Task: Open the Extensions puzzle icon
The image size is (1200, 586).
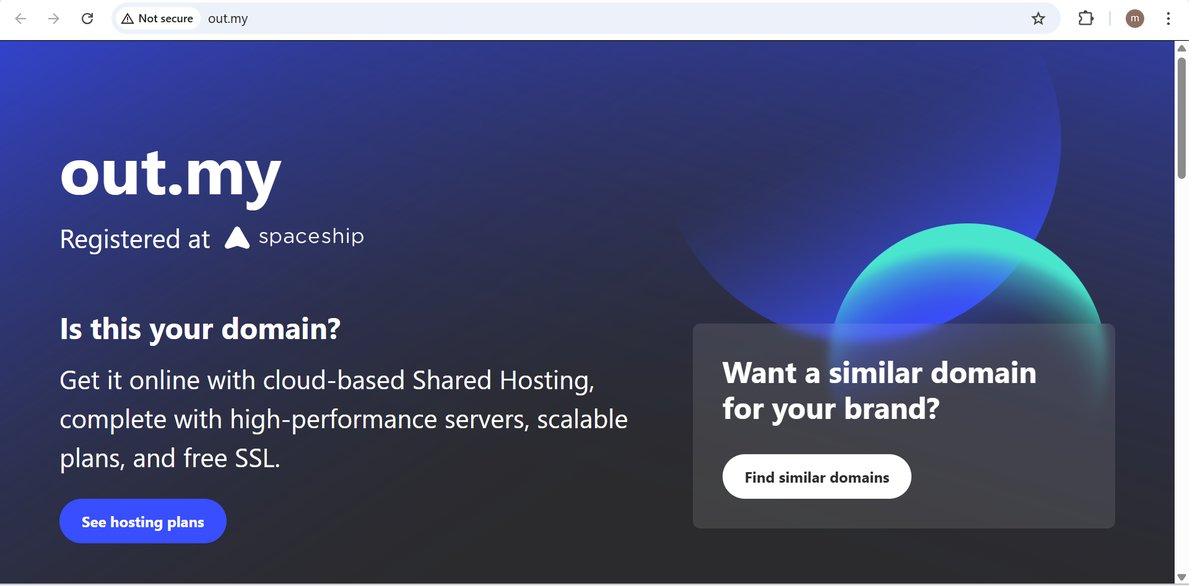Action: (x=1085, y=18)
